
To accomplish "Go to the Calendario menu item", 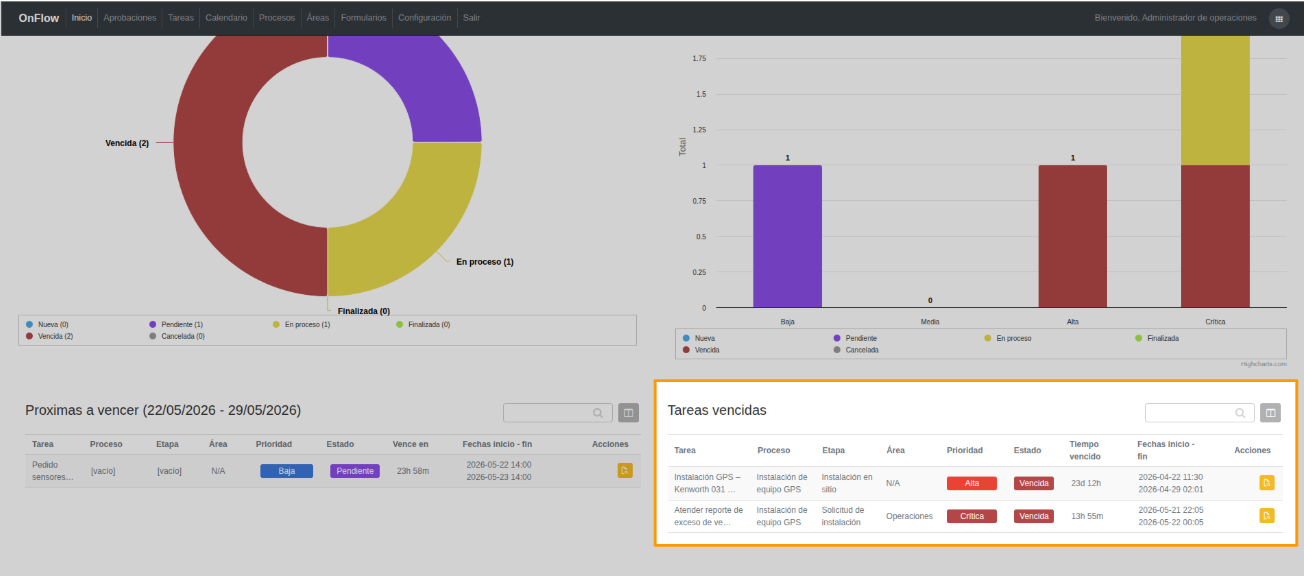I will [226, 18].
